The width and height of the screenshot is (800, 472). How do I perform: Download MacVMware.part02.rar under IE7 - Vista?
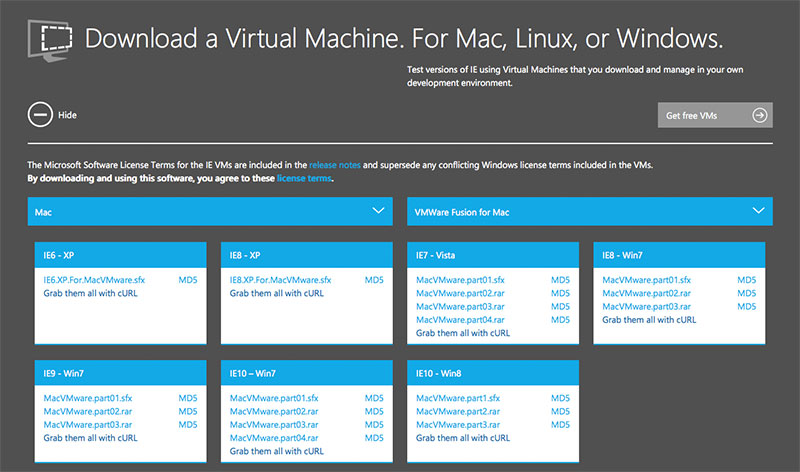click(460, 293)
